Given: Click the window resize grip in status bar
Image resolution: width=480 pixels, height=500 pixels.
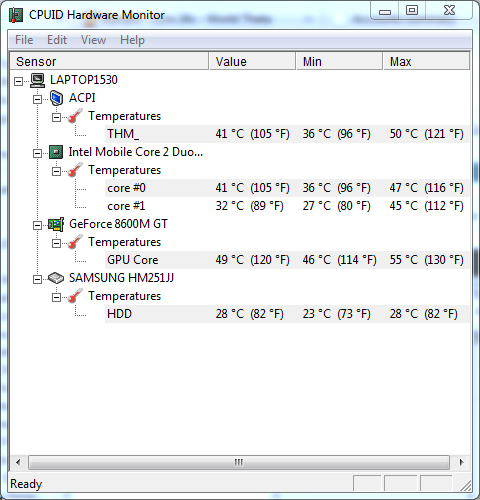Looking at the screenshot, I should click(466, 486).
